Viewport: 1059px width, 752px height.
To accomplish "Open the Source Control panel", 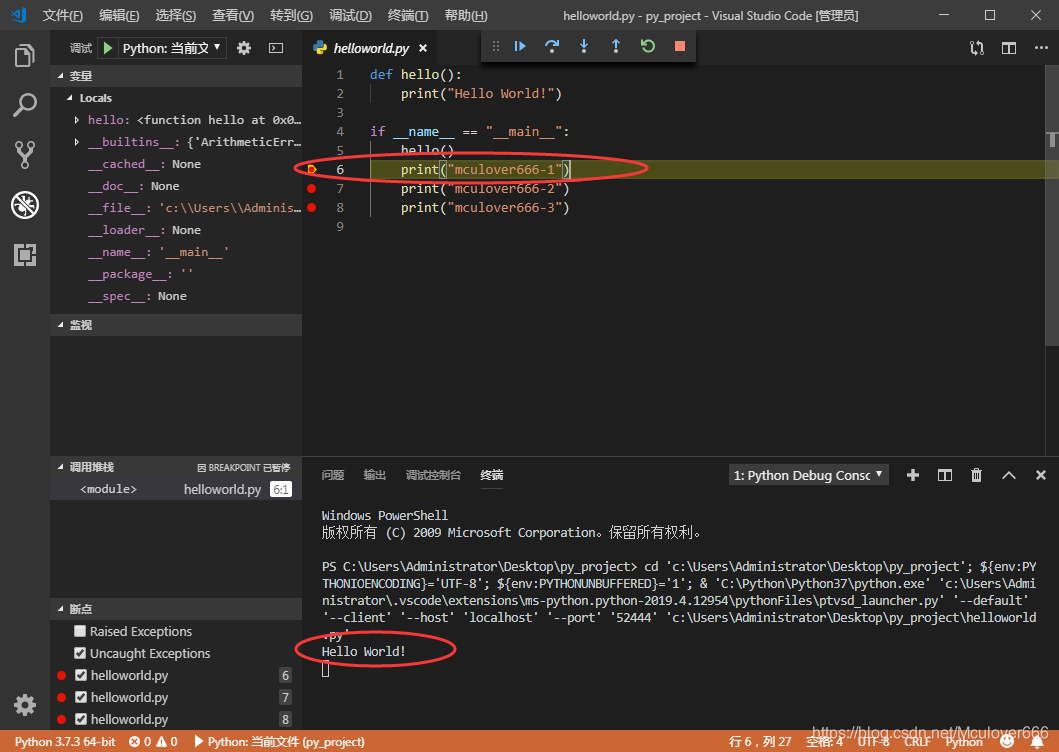I will pyautogui.click(x=25, y=154).
